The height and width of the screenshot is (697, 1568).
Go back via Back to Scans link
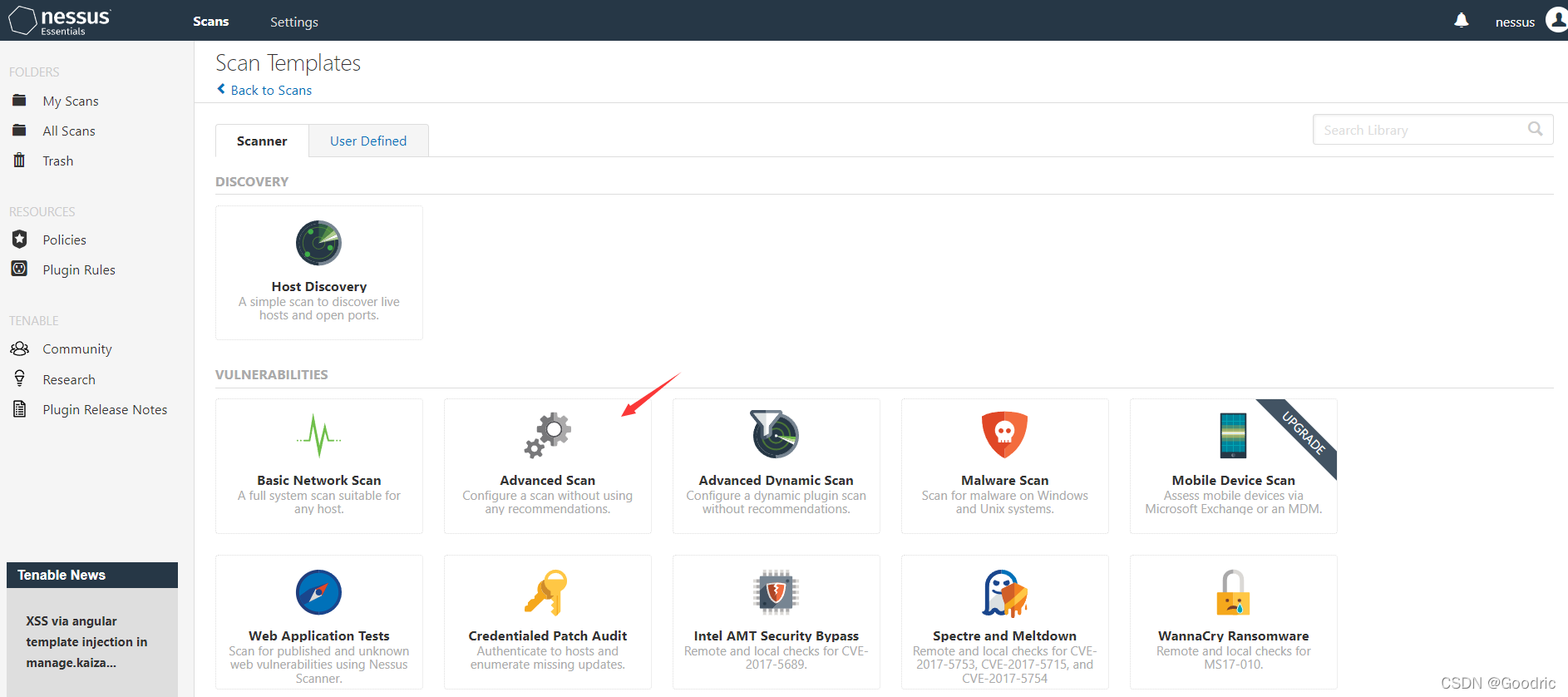pyautogui.click(x=271, y=90)
